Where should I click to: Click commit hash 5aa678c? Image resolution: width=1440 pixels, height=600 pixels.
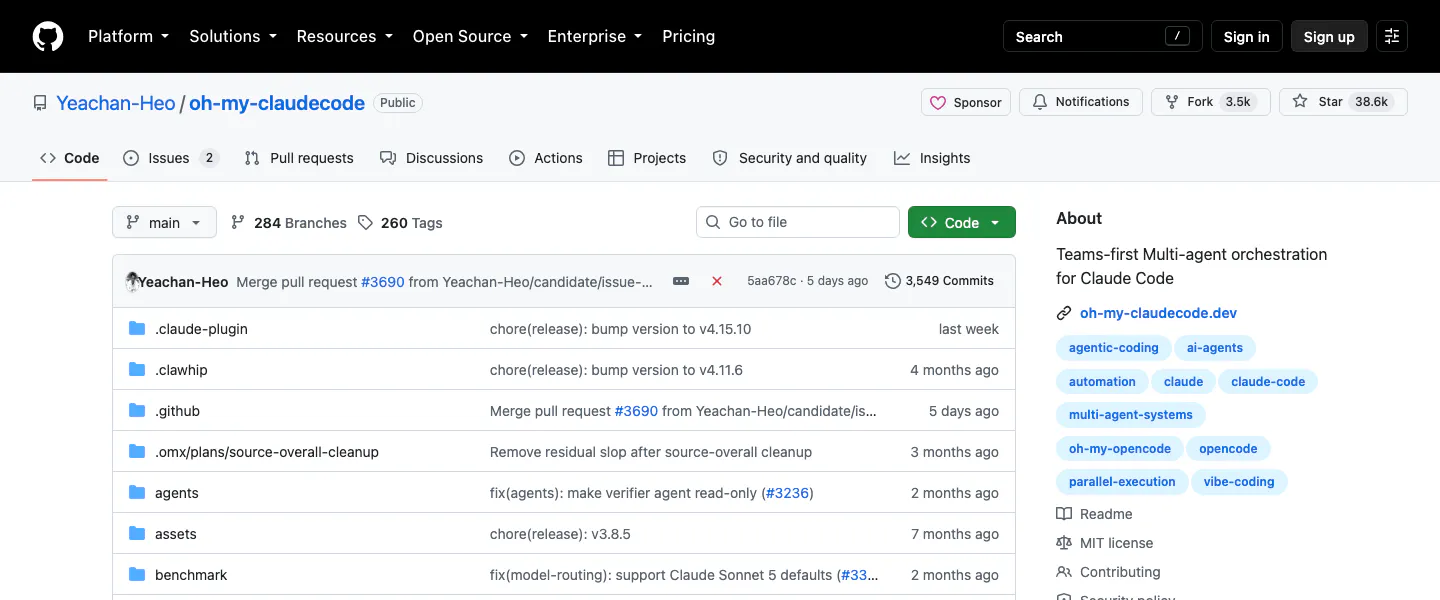click(x=771, y=281)
